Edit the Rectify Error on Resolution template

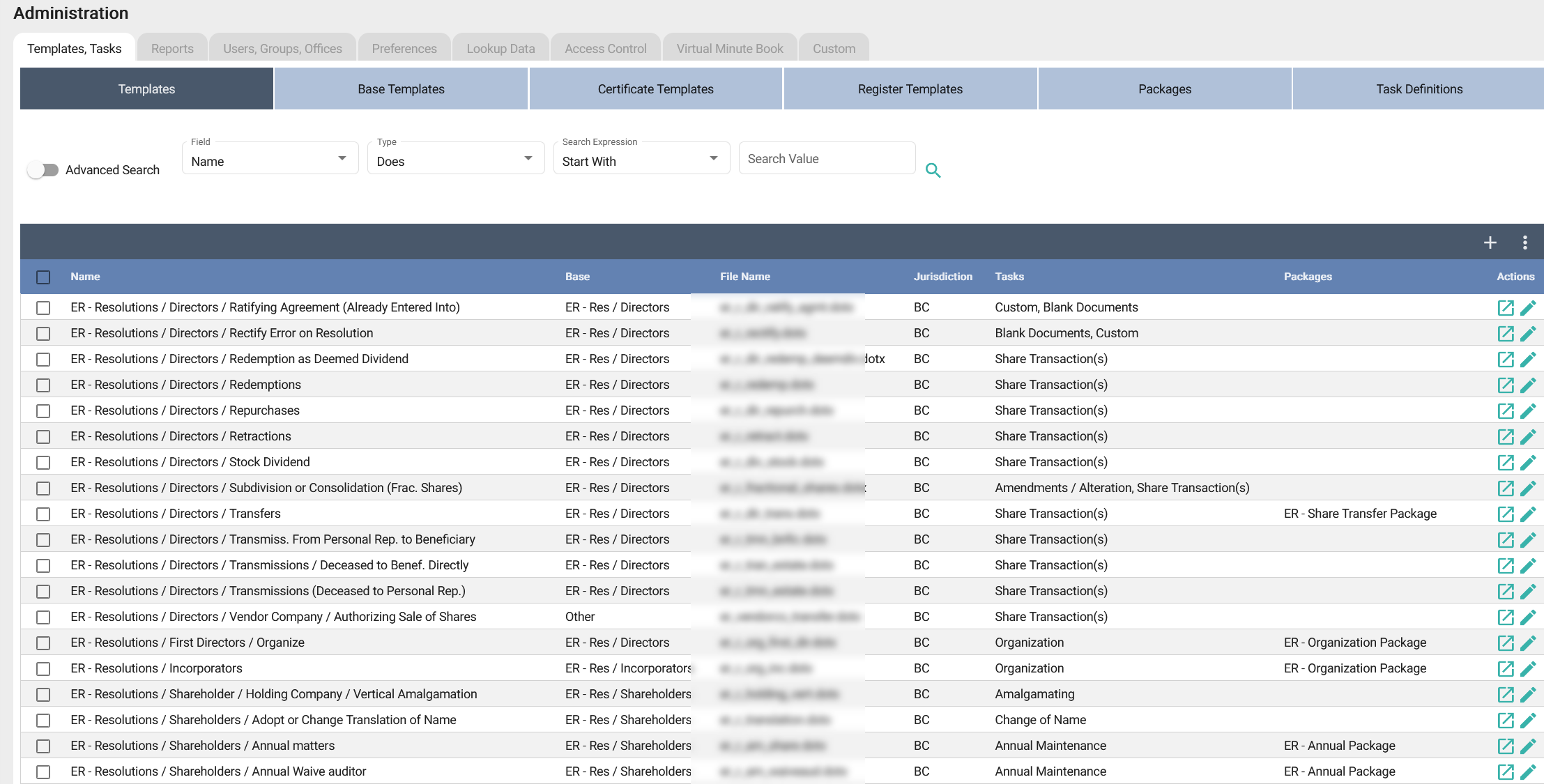(x=1528, y=333)
